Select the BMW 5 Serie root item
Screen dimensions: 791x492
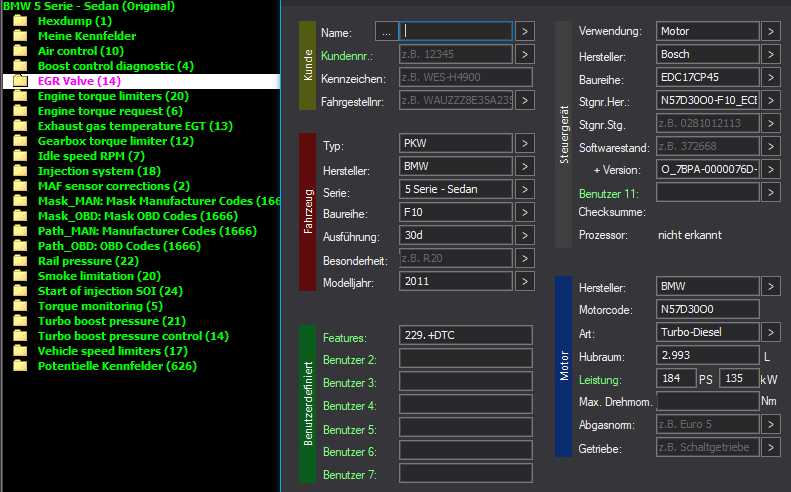tap(89, 7)
